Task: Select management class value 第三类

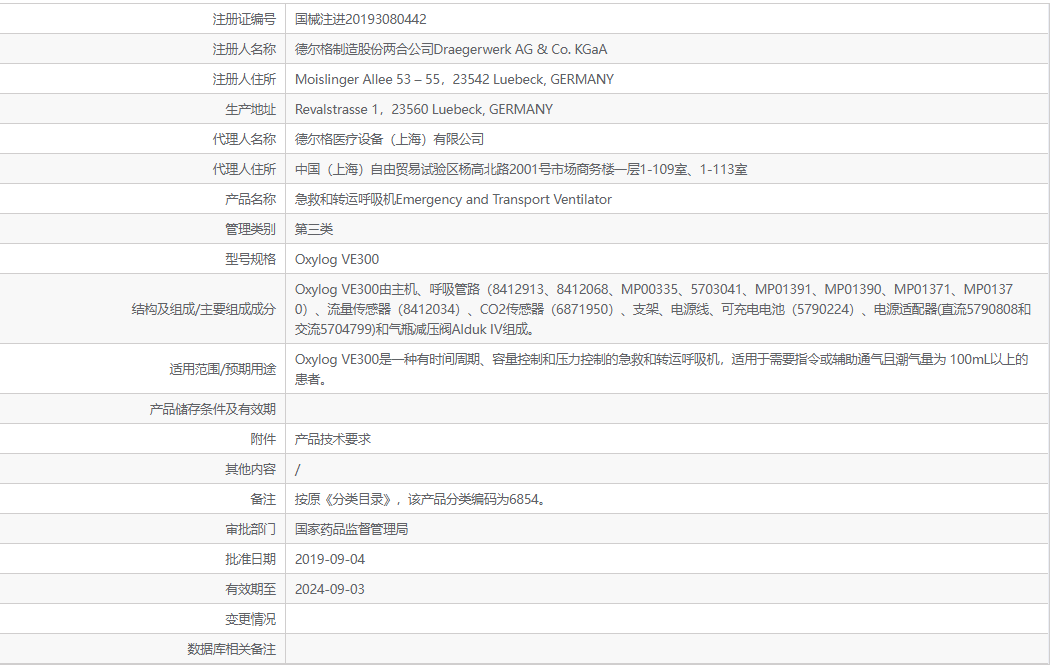Action: [x=313, y=230]
